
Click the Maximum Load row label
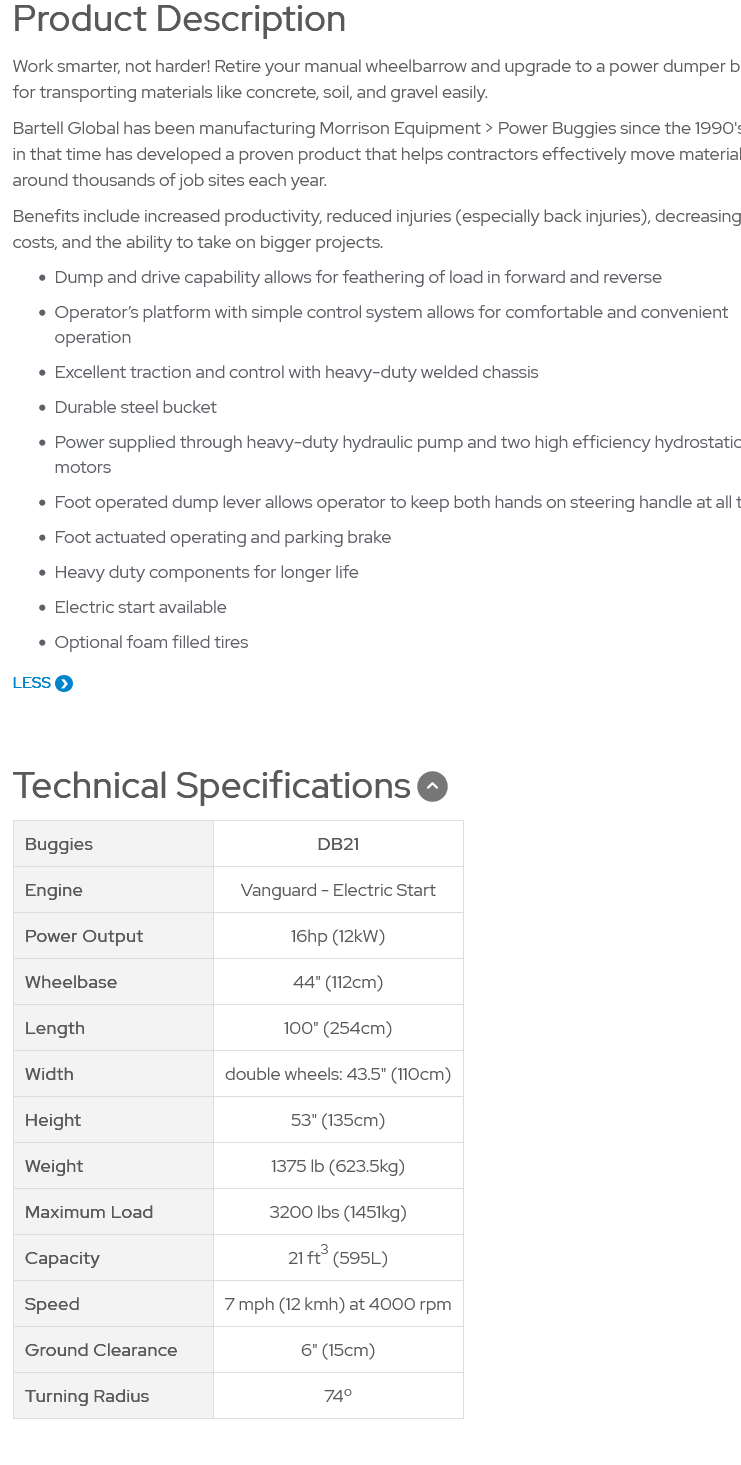click(x=89, y=1212)
